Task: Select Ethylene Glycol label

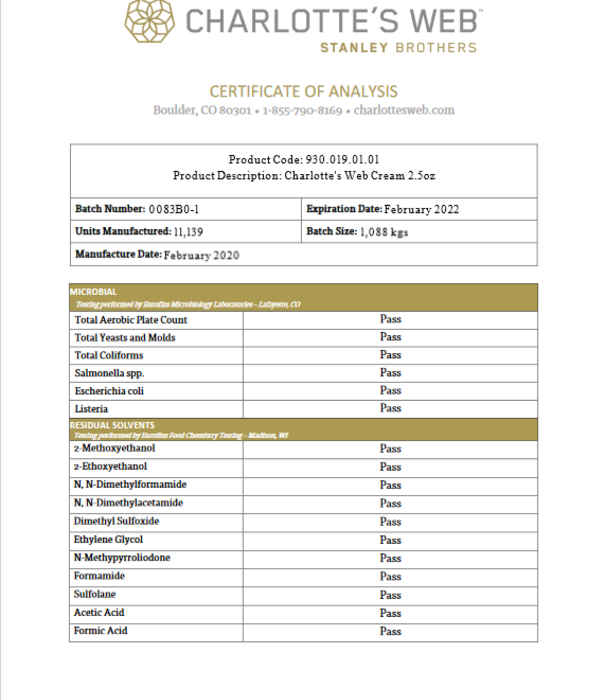Action: tap(108, 540)
